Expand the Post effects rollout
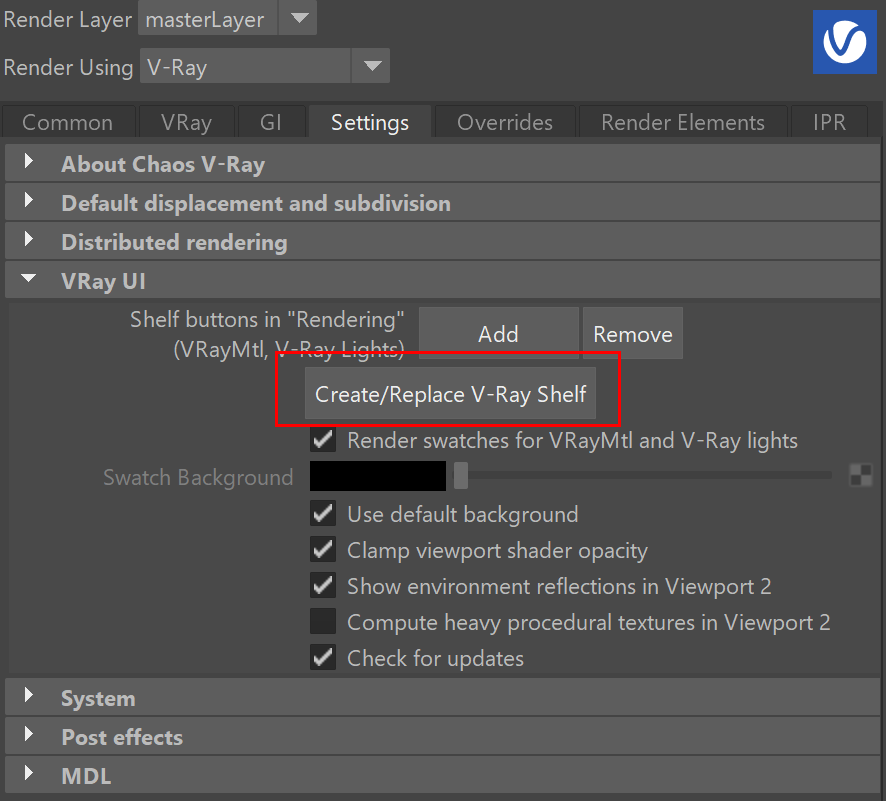Viewport: 886px width, 801px height. 442,737
